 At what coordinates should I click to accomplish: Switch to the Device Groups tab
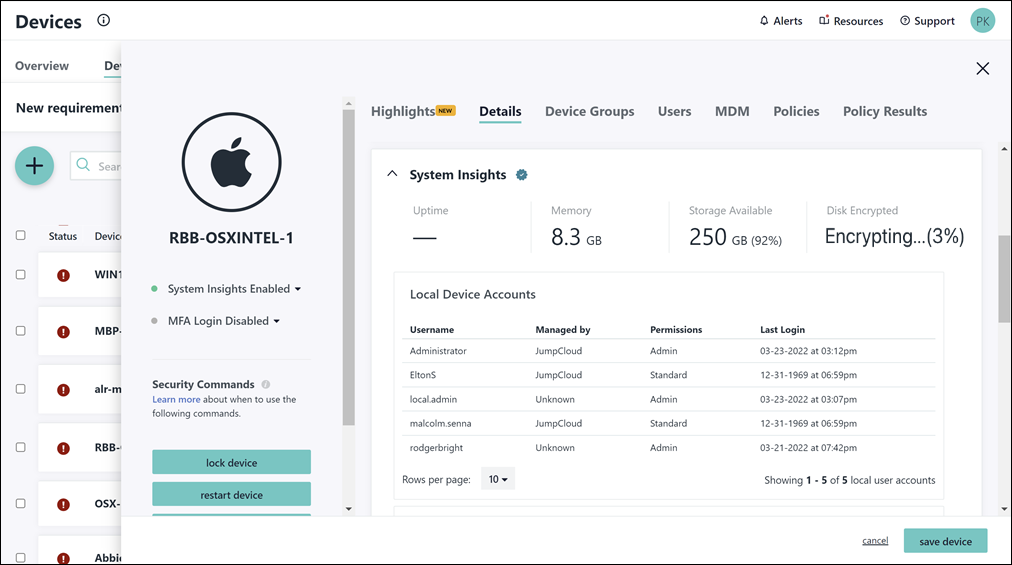(589, 111)
